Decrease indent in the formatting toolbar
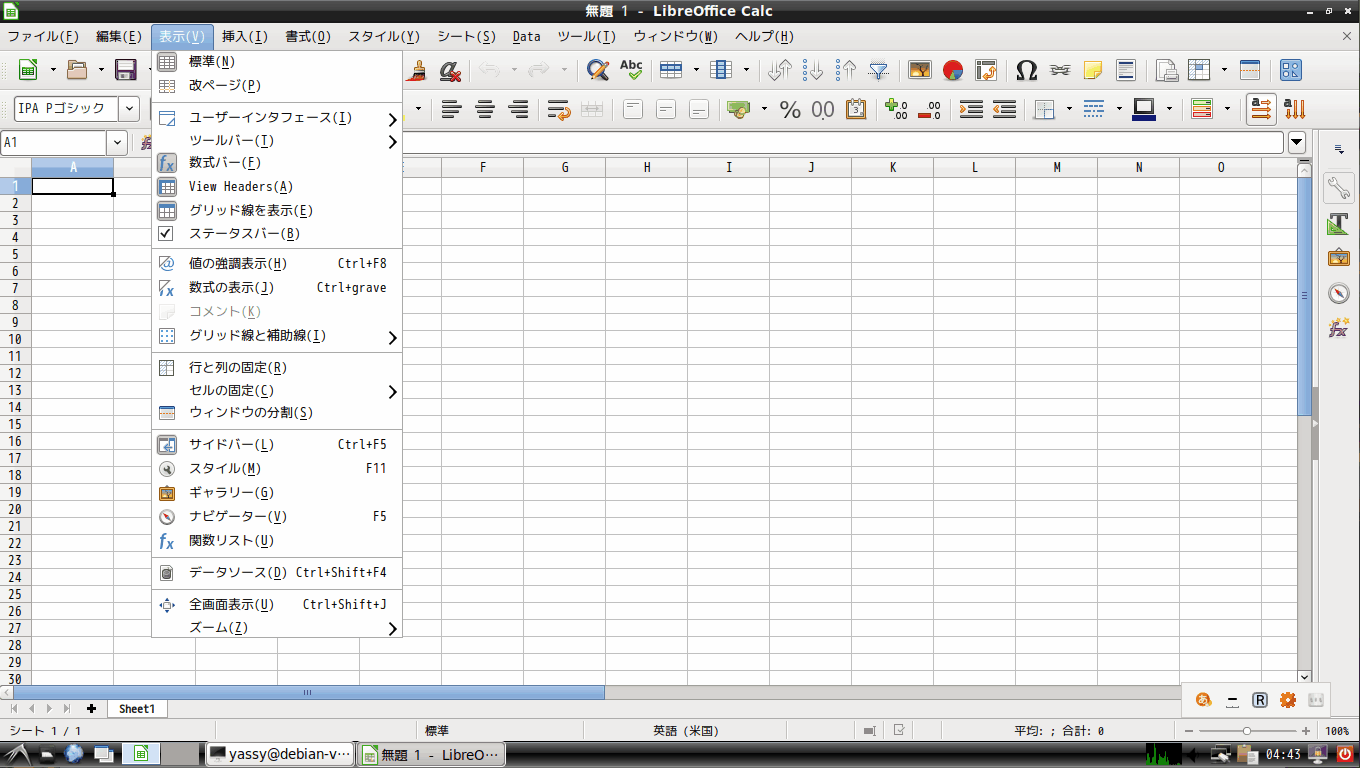The image size is (1360, 768). (x=1004, y=109)
